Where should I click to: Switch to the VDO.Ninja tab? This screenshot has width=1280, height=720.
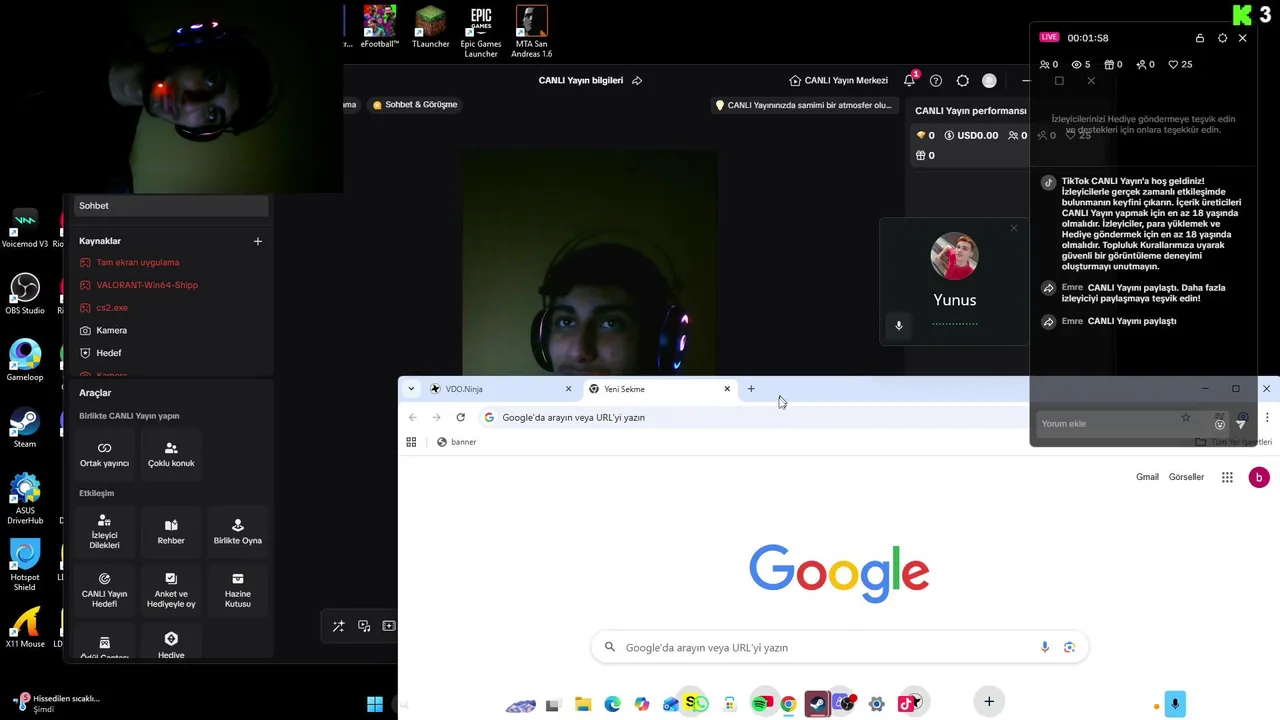(502, 389)
